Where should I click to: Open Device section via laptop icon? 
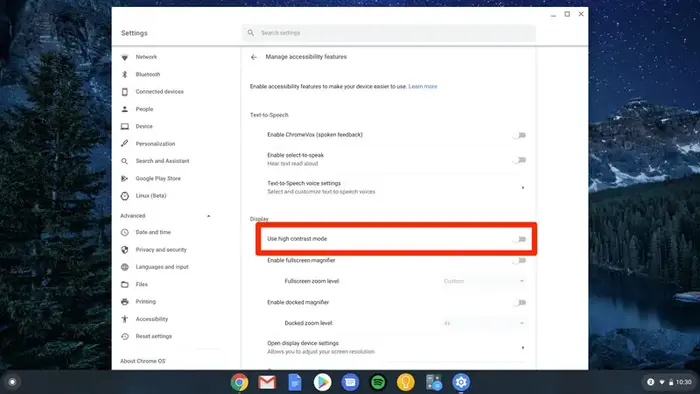(x=125, y=126)
